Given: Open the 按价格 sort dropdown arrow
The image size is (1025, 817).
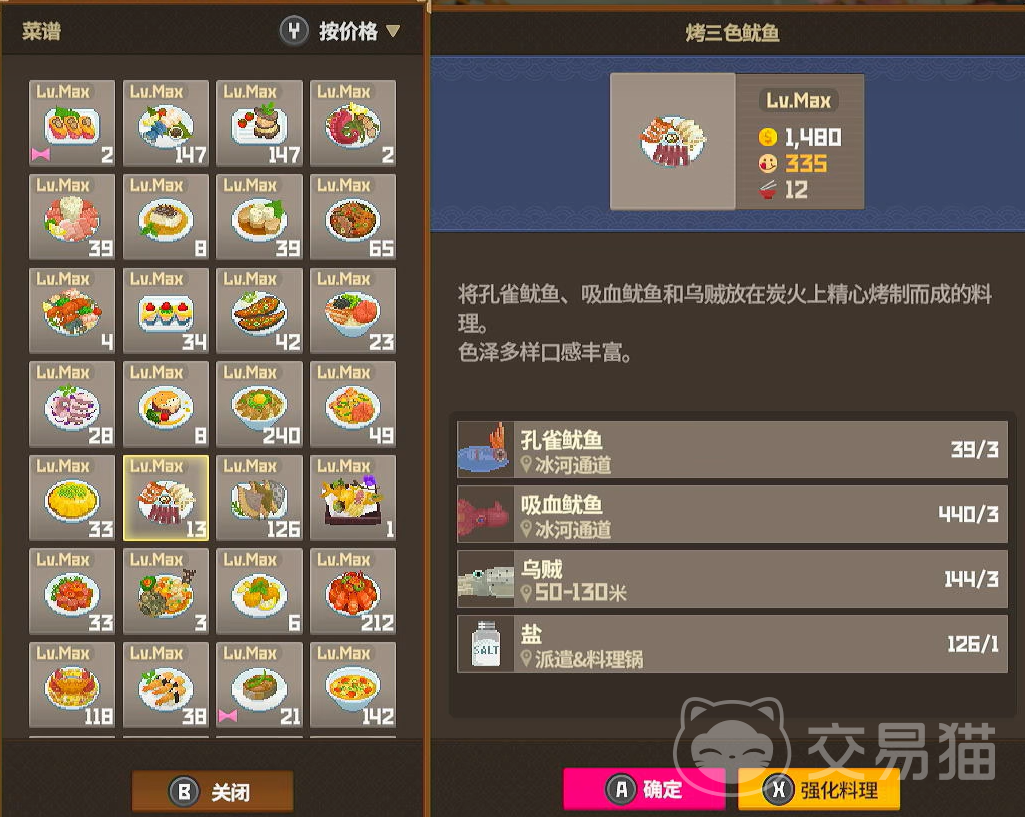Looking at the screenshot, I should 393,31.
